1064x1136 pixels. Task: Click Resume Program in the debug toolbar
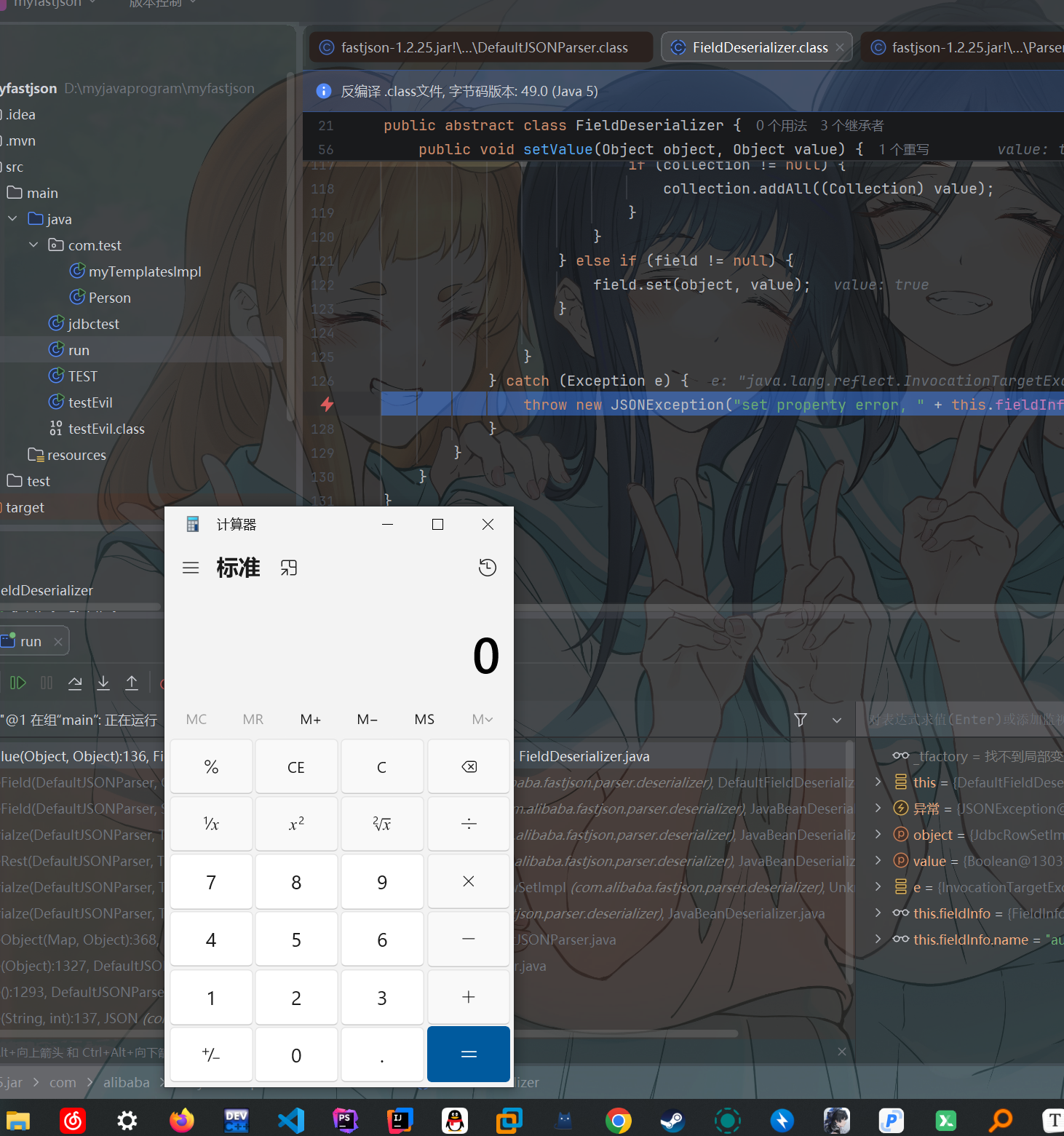click(x=18, y=683)
